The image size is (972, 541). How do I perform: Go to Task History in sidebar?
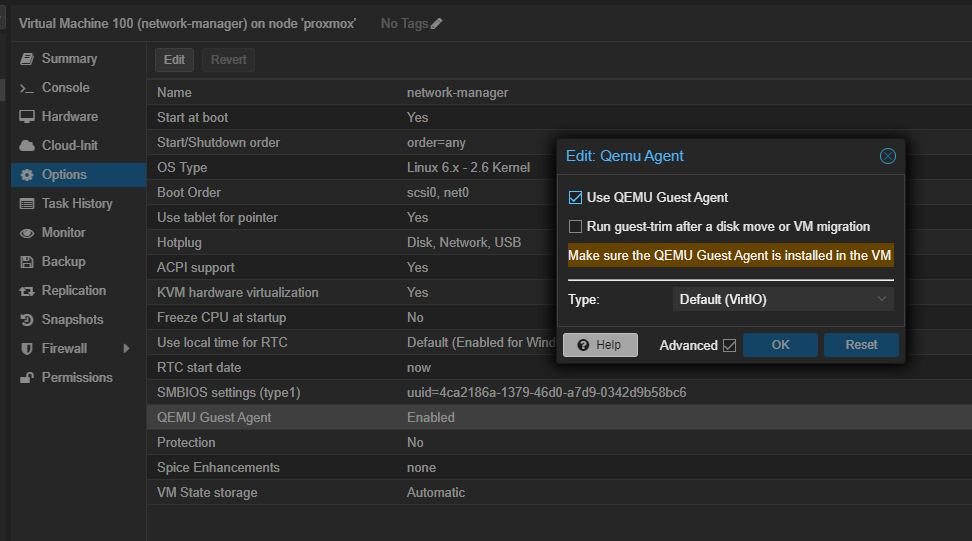(x=77, y=204)
